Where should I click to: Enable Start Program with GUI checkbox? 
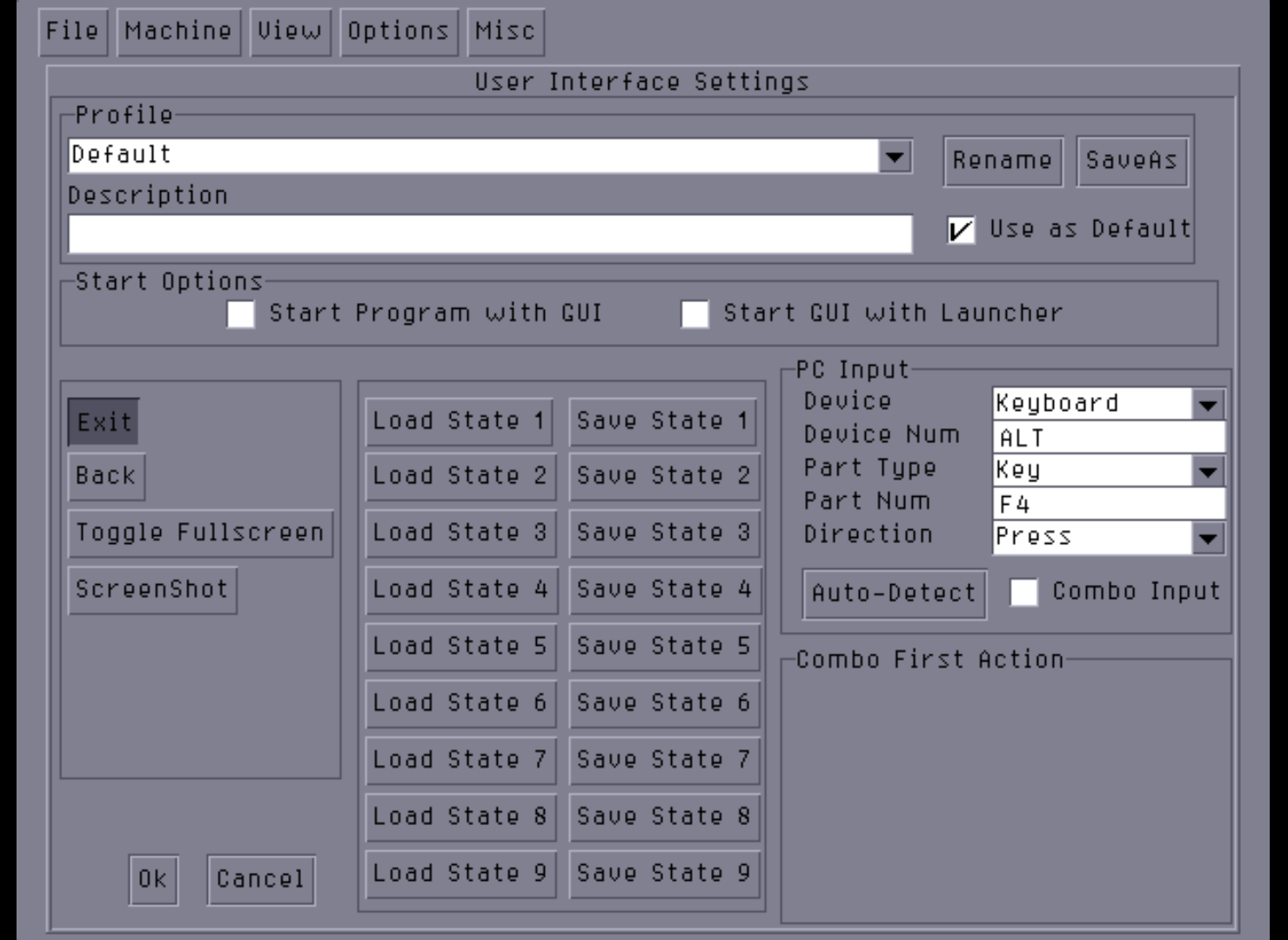pos(241,314)
